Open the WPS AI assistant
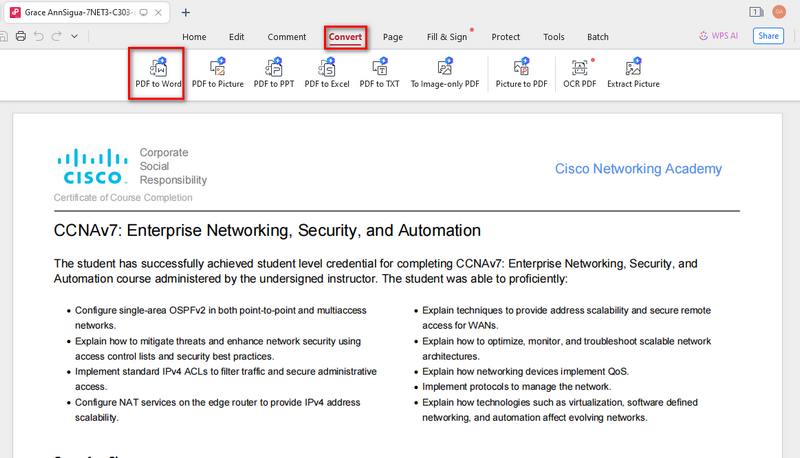 [x=718, y=36]
